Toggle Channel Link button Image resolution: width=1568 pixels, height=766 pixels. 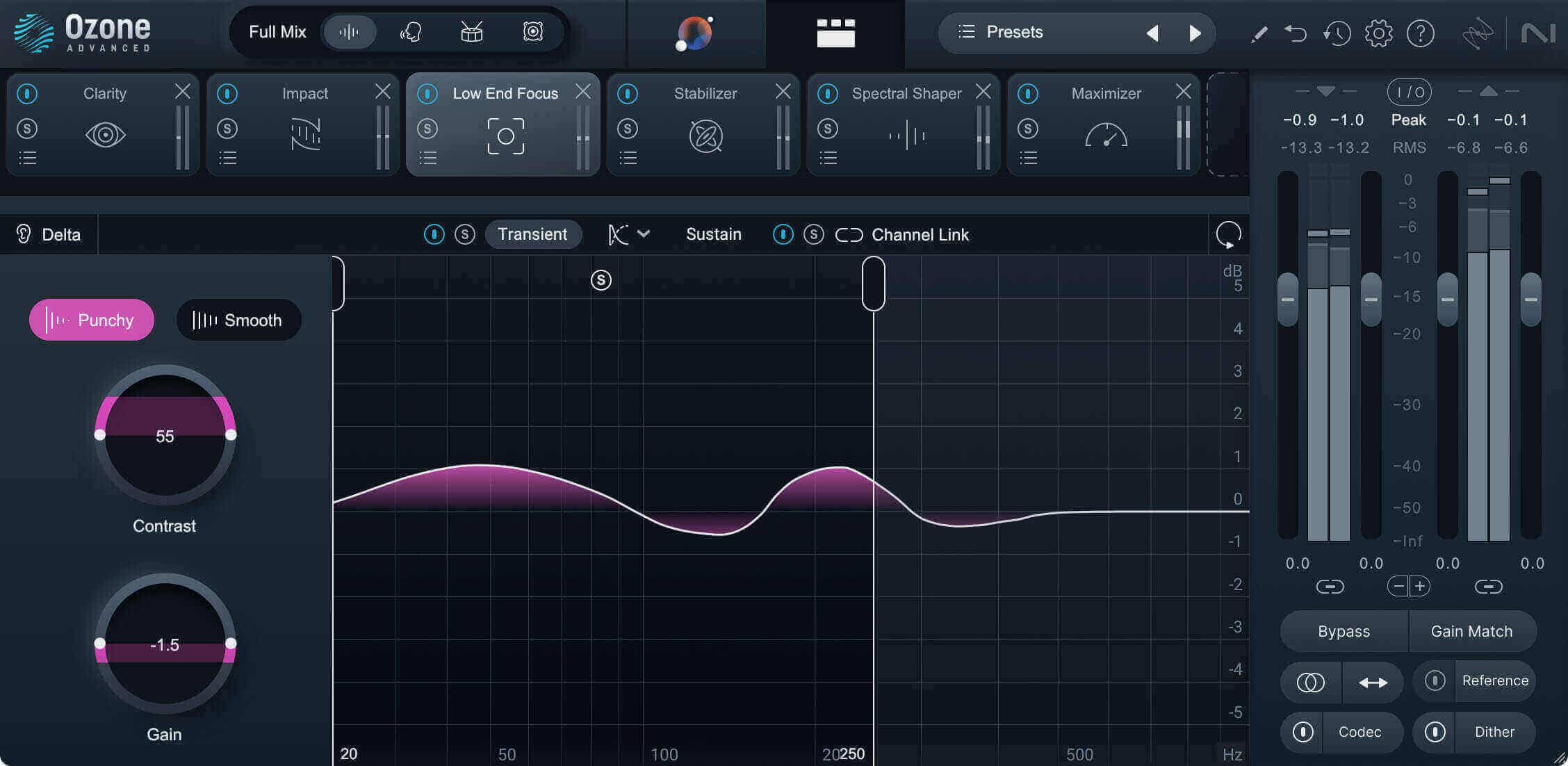pos(902,234)
